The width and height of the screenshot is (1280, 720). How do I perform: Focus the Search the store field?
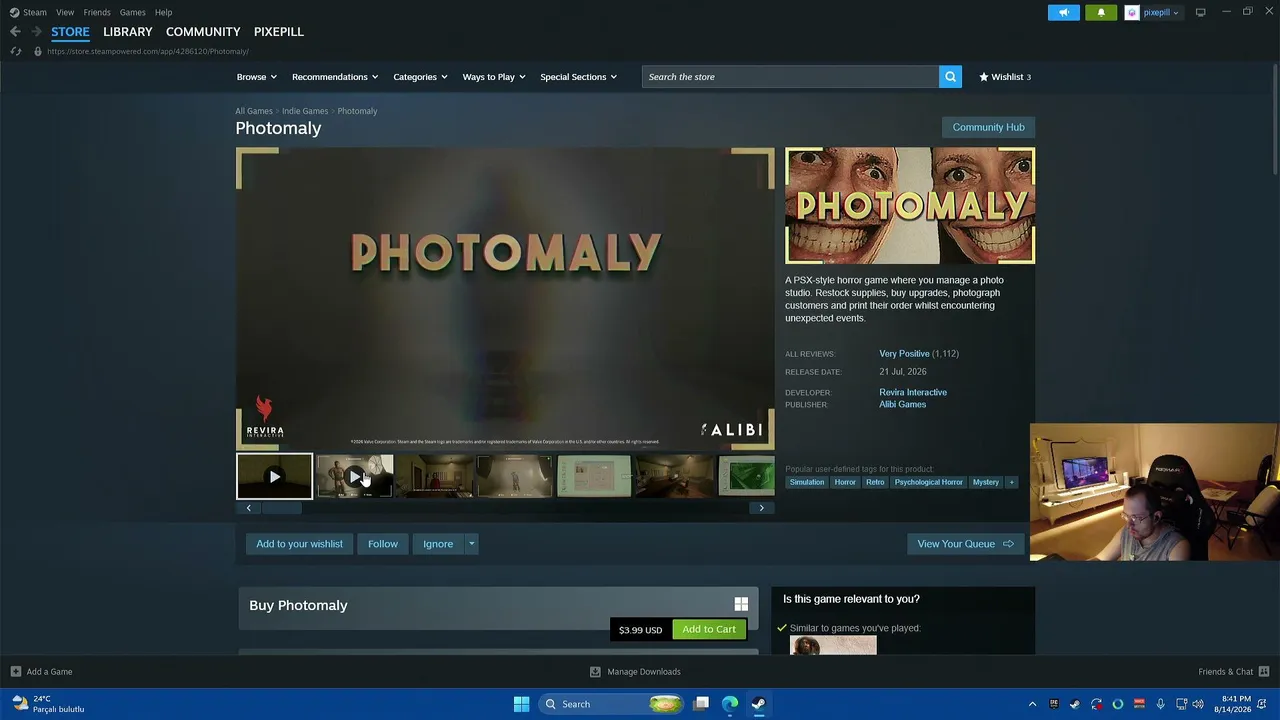pyautogui.click(x=790, y=77)
